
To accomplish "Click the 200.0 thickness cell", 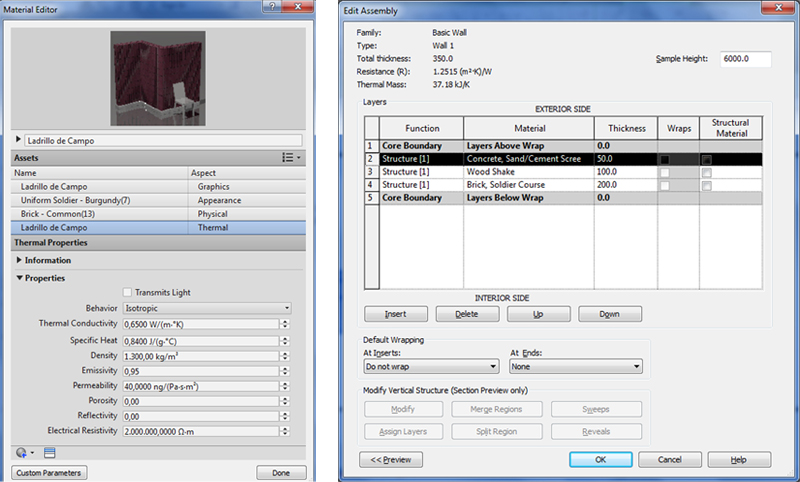I will [x=626, y=185].
